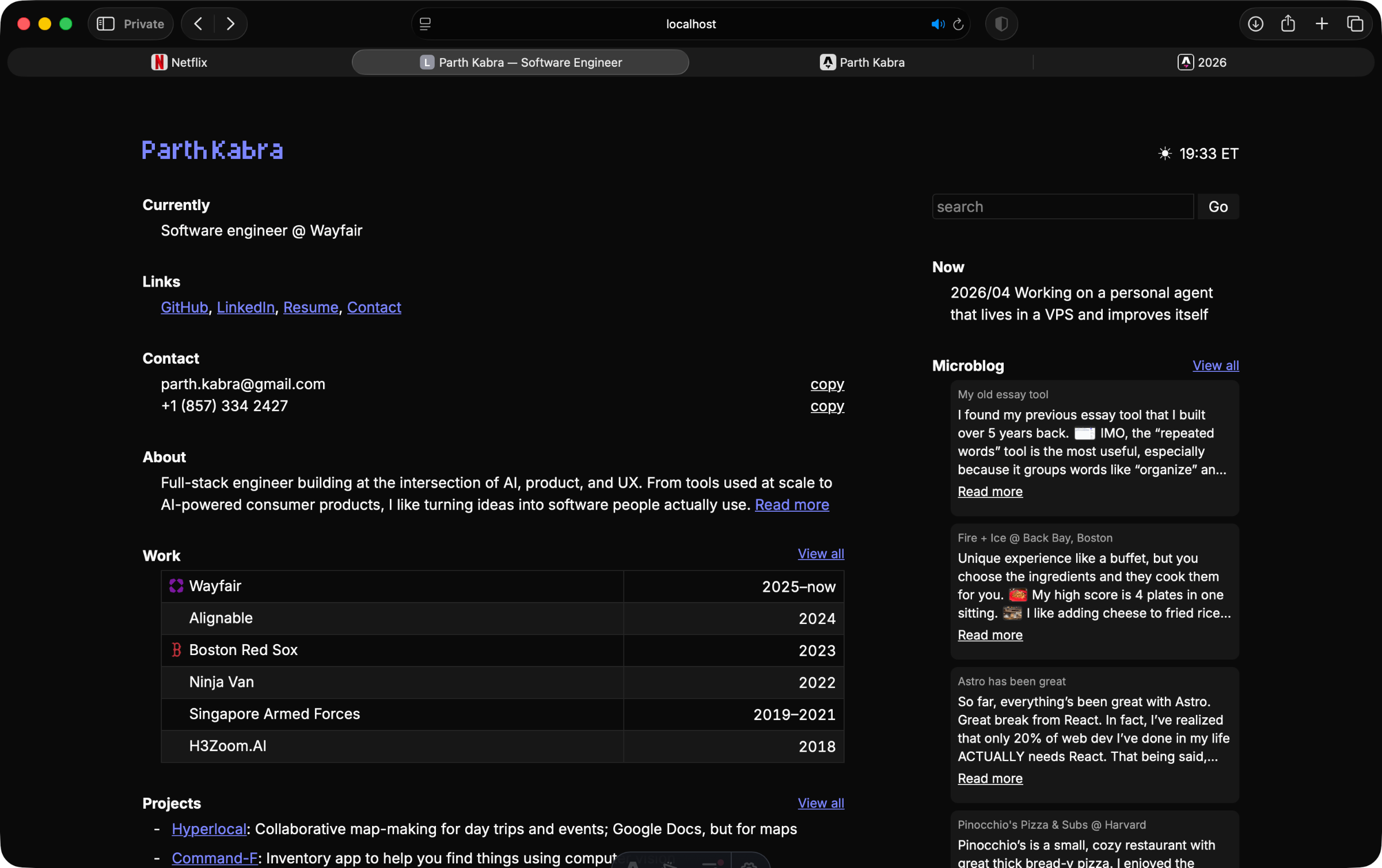Read more of Astro has been great post
Screen dimensions: 1382x868
990,778
